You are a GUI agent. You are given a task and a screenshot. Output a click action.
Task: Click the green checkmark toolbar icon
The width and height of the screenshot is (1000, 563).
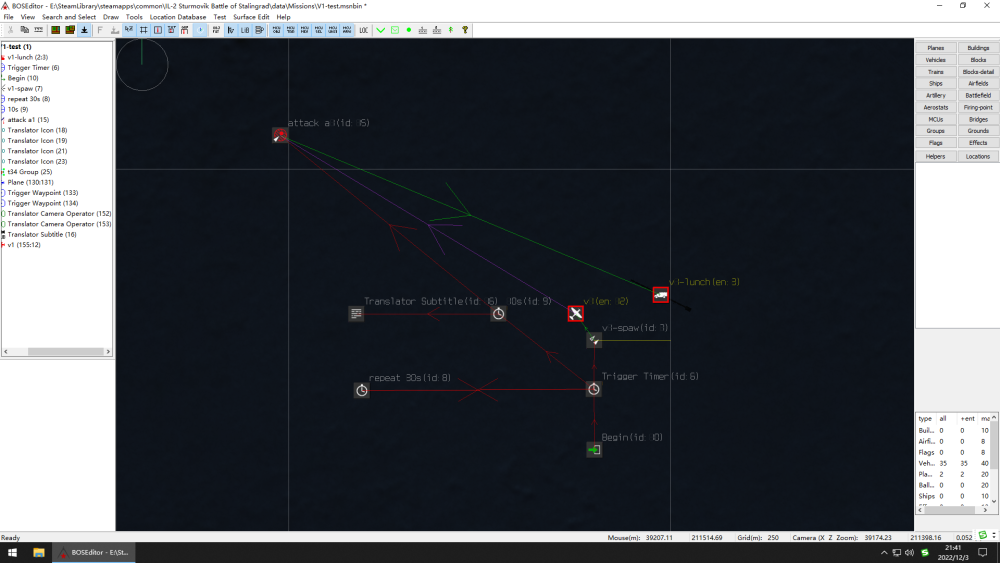click(x=381, y=30)
